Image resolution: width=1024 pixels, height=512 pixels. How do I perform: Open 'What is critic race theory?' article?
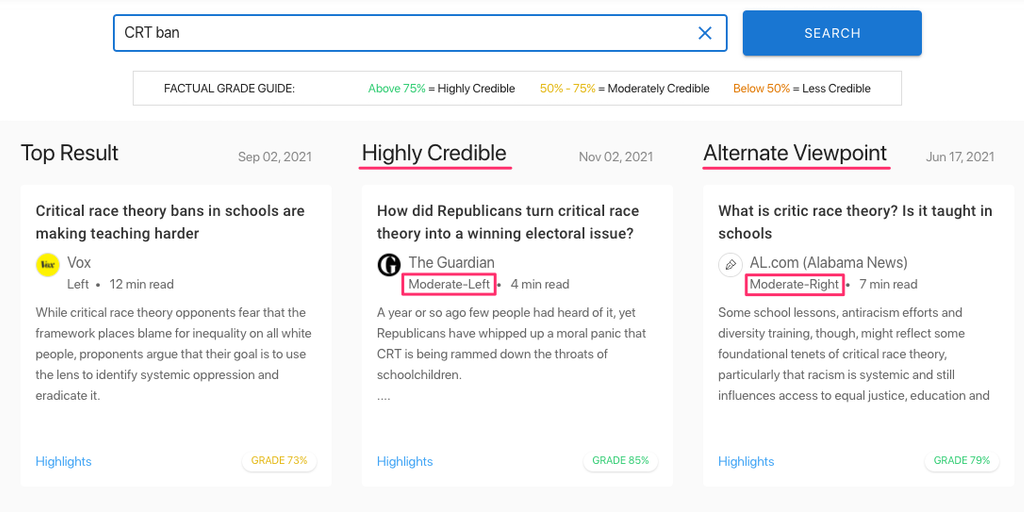coord(855,222)
